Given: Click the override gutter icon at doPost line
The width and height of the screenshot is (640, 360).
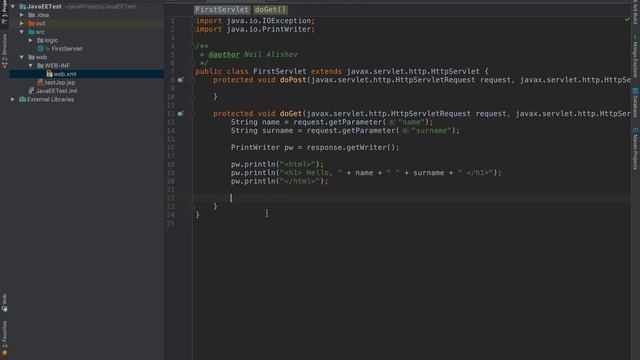Looking at the screenshot, I should click(180, 80).
